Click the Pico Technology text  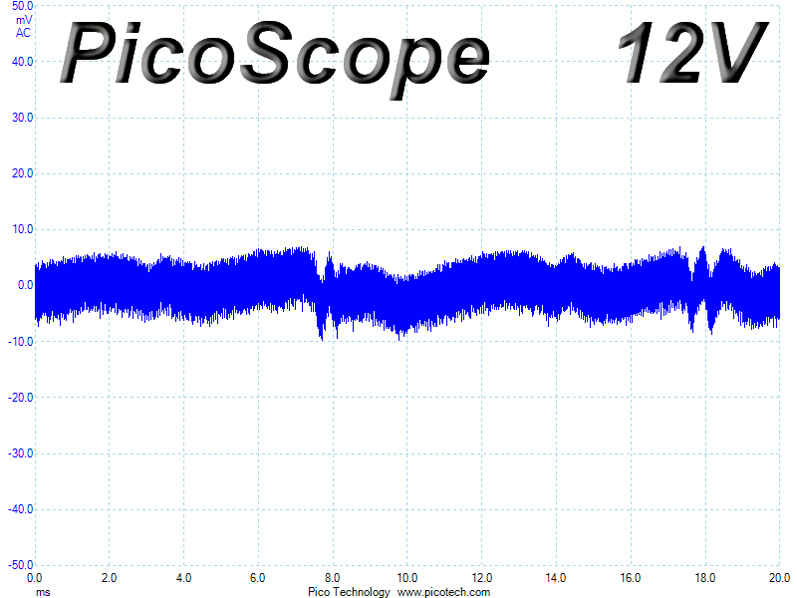349,592
